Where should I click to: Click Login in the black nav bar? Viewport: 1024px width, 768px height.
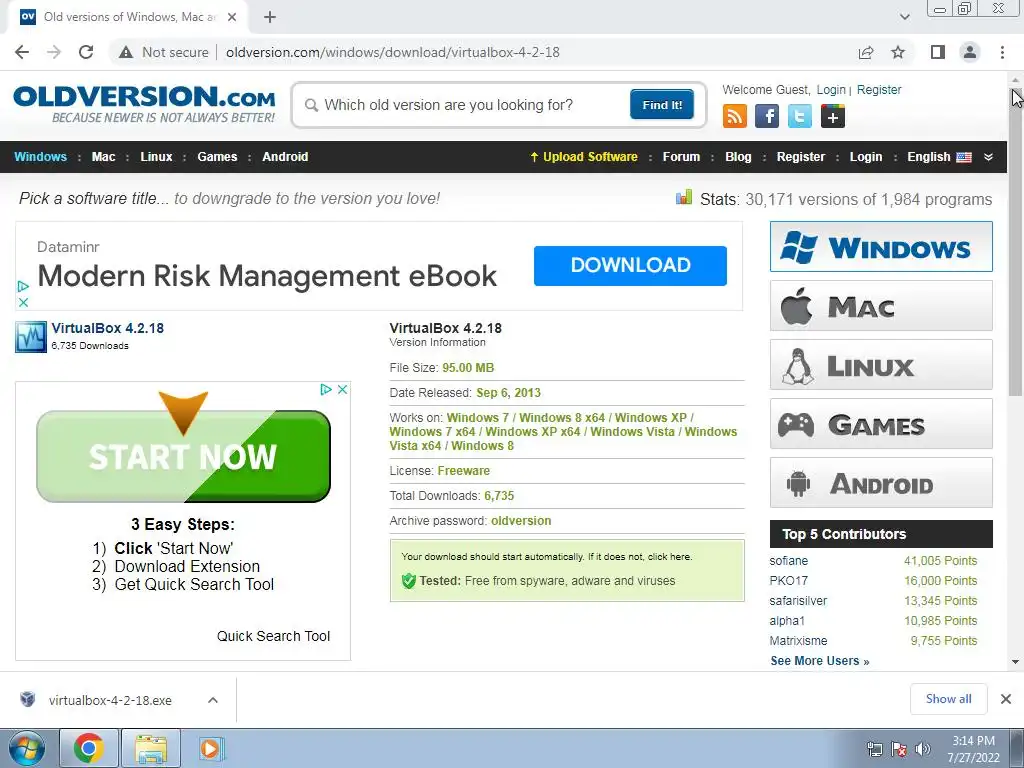(x=866, y=157)
